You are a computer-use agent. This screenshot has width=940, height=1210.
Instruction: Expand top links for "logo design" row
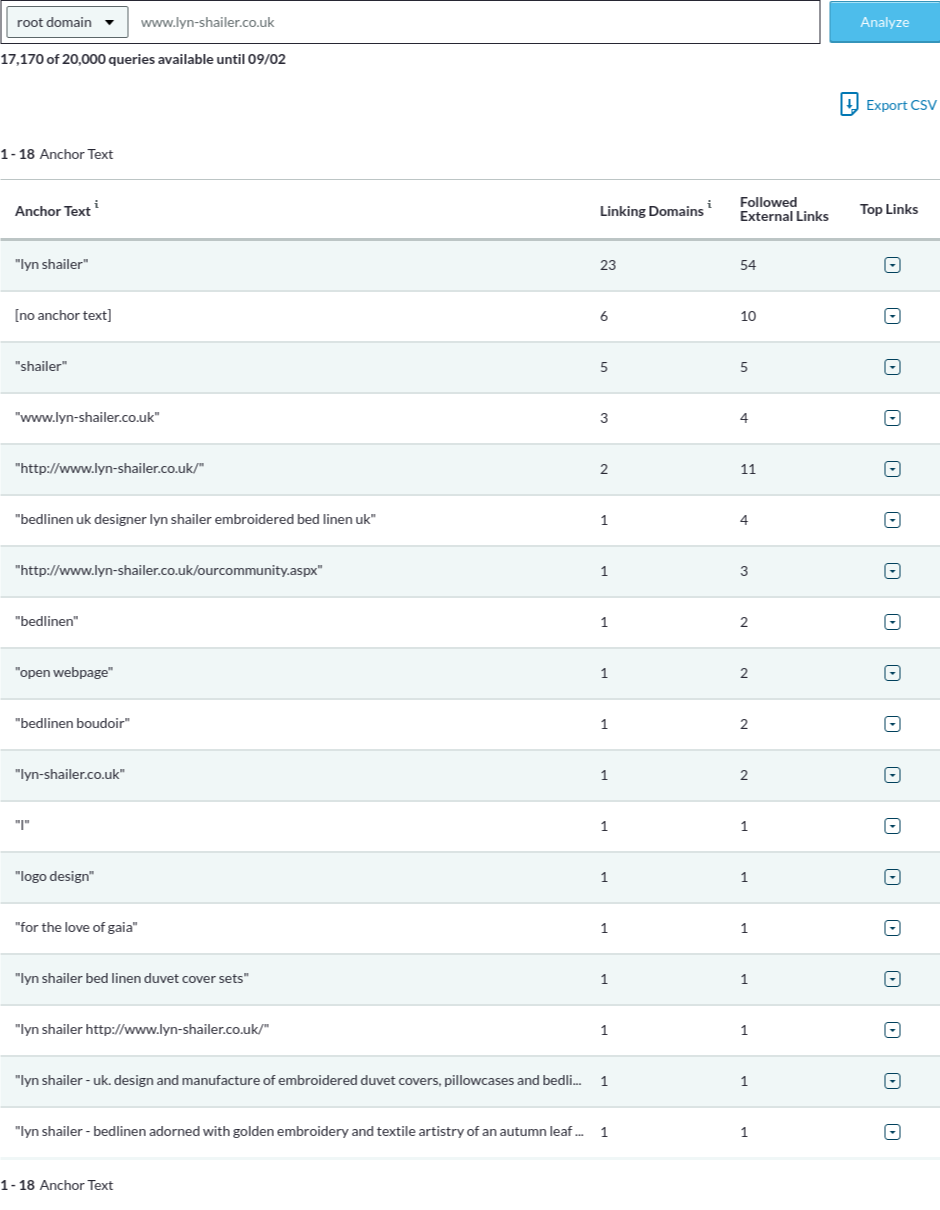click(893, 877)
